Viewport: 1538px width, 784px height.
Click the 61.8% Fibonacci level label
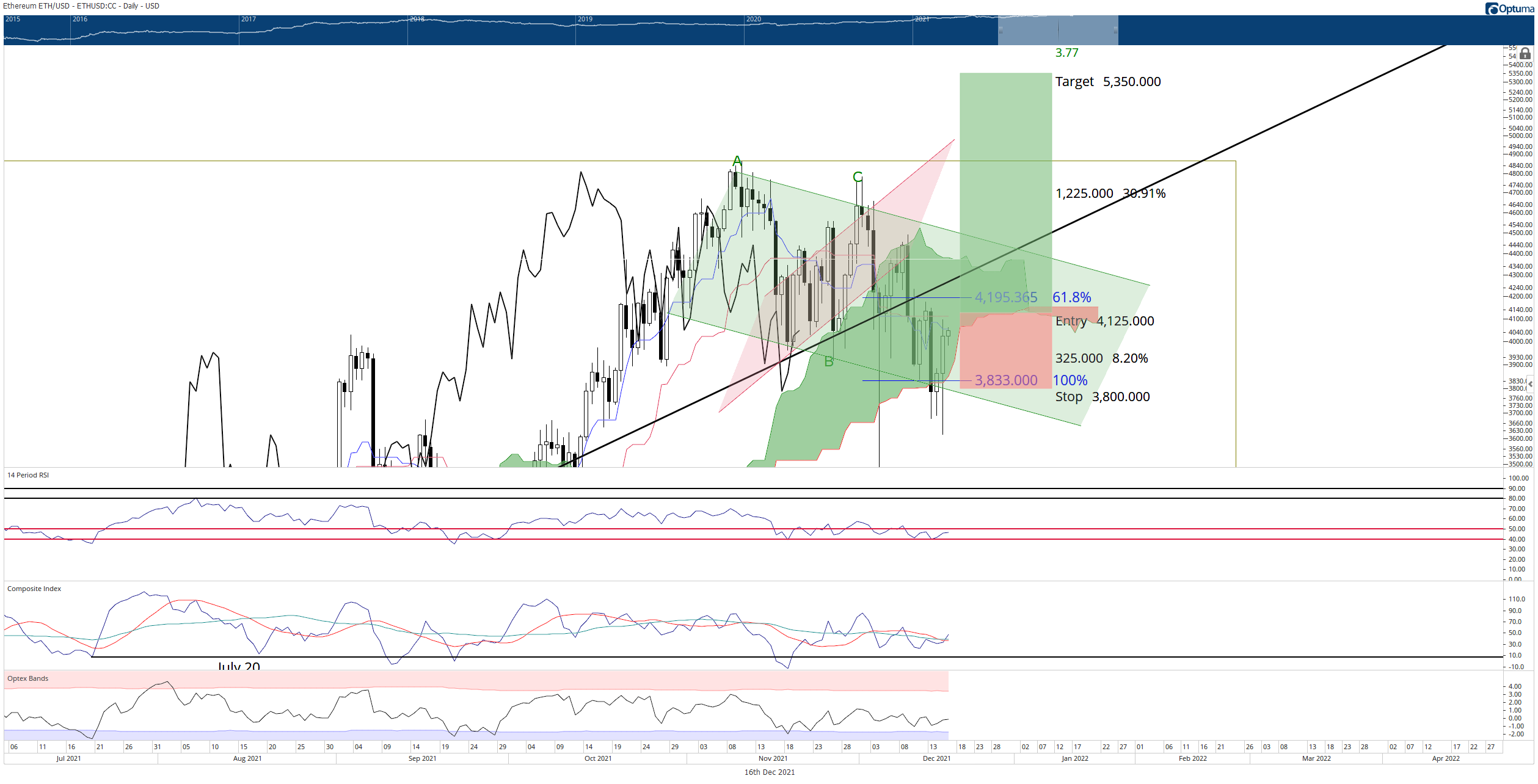[1071, 297]
